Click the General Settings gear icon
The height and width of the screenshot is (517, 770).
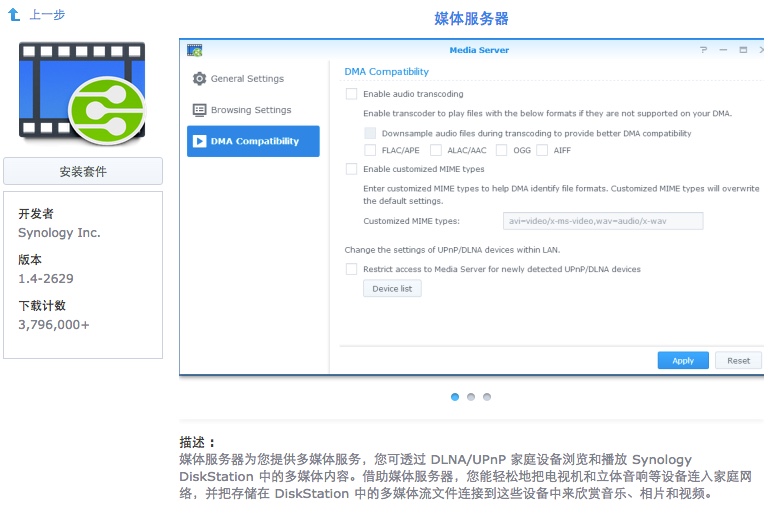(x=199, y=79)
